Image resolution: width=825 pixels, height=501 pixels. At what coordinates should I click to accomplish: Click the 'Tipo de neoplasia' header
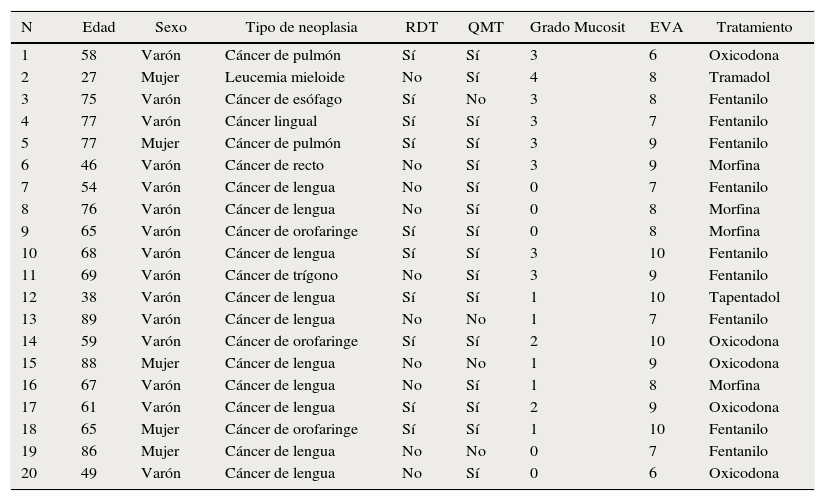point(301,28)
